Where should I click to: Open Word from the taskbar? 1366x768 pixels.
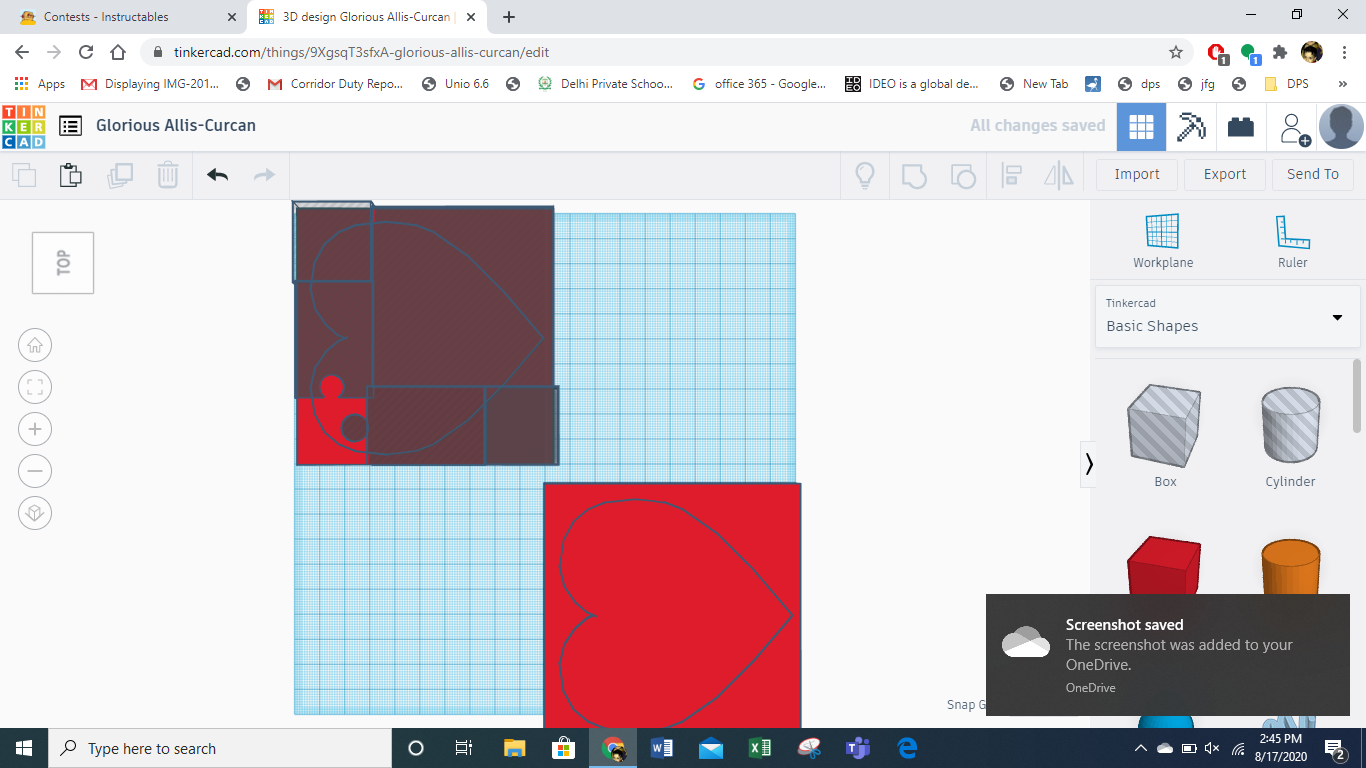pos(662,748)
